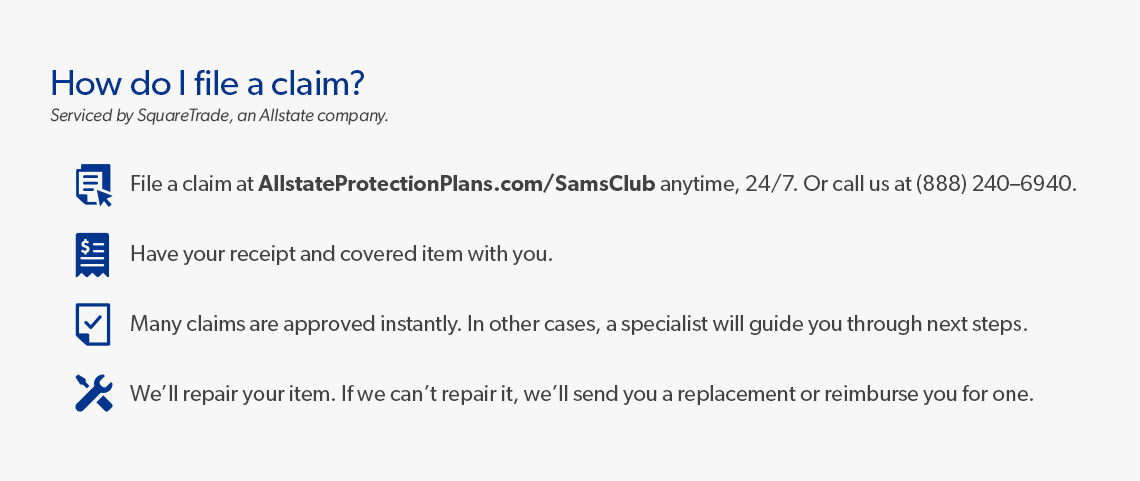The width and height of the screenshot is (1140, 481).
Task: Click the wrench and screwdriver repair icon
Action: [x=94, y=393]
